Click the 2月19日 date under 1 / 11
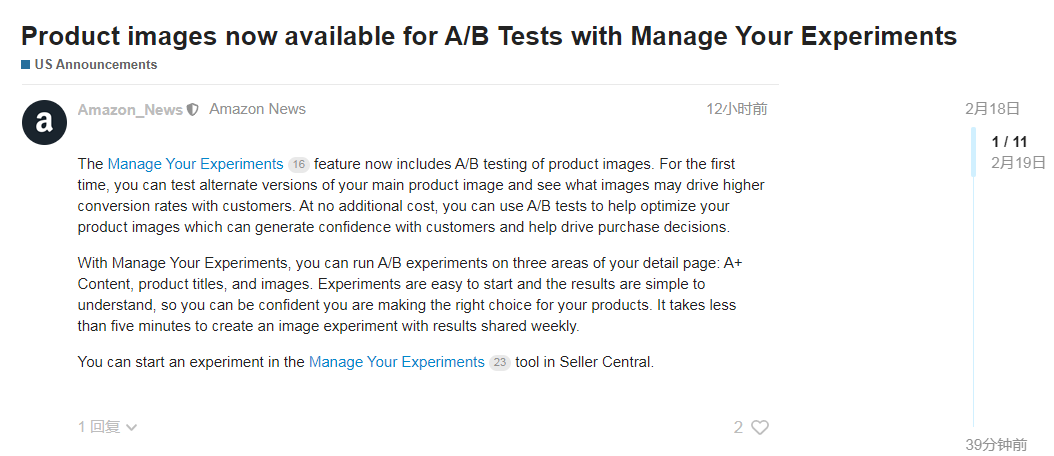Viewport: 1054px width, 456px height. pyautogui.click(x=1018, y=162)
